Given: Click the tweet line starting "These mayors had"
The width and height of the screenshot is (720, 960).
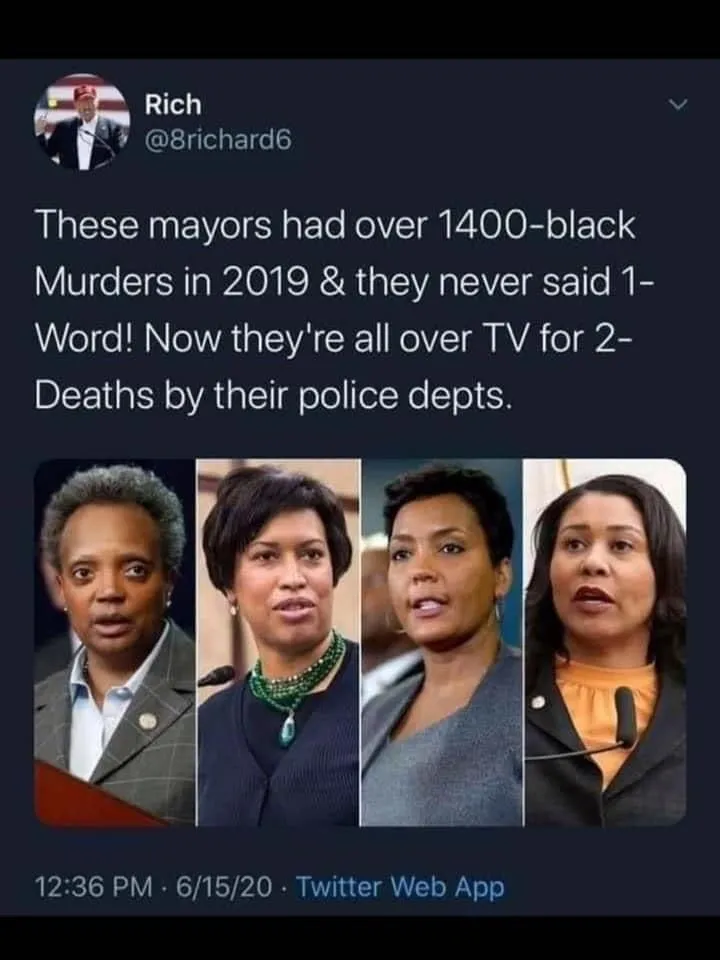Looking at the screenshot, I should click(x=335, y=225).
